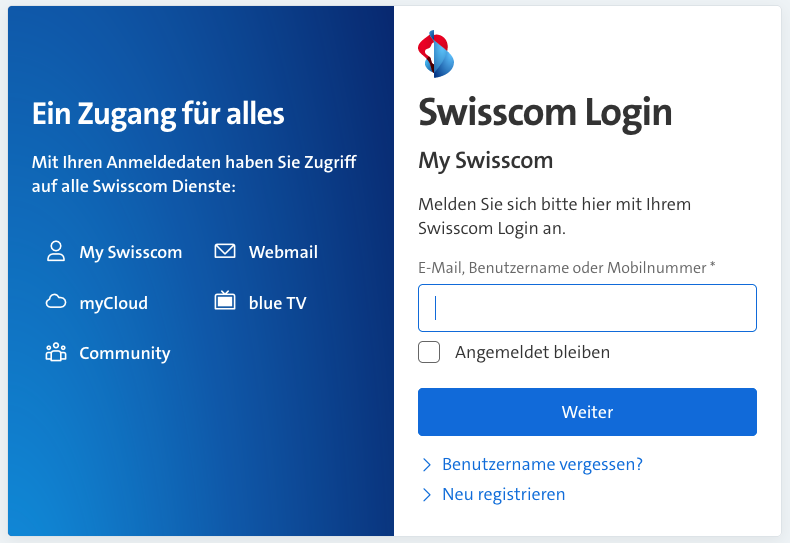Click chevron beside Neu registrieren
Image resolution: width=790 pixels, height=543 pixels.
pos(427,495)
